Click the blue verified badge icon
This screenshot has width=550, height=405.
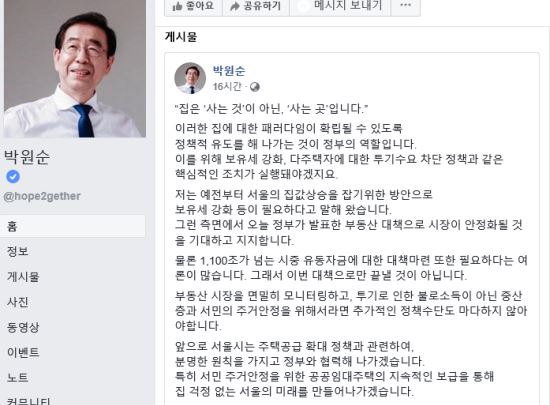coord(13,176)
